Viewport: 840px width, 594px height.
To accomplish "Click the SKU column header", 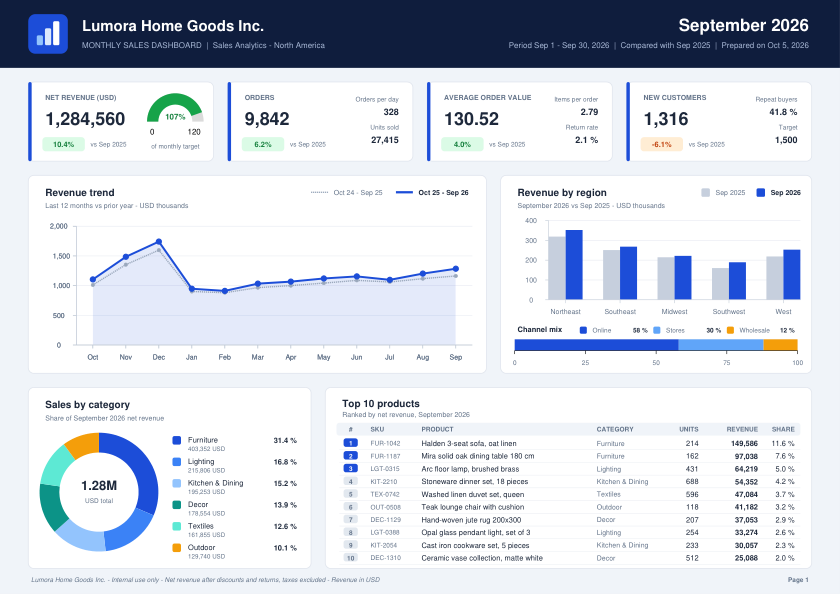I will [377, 430].
